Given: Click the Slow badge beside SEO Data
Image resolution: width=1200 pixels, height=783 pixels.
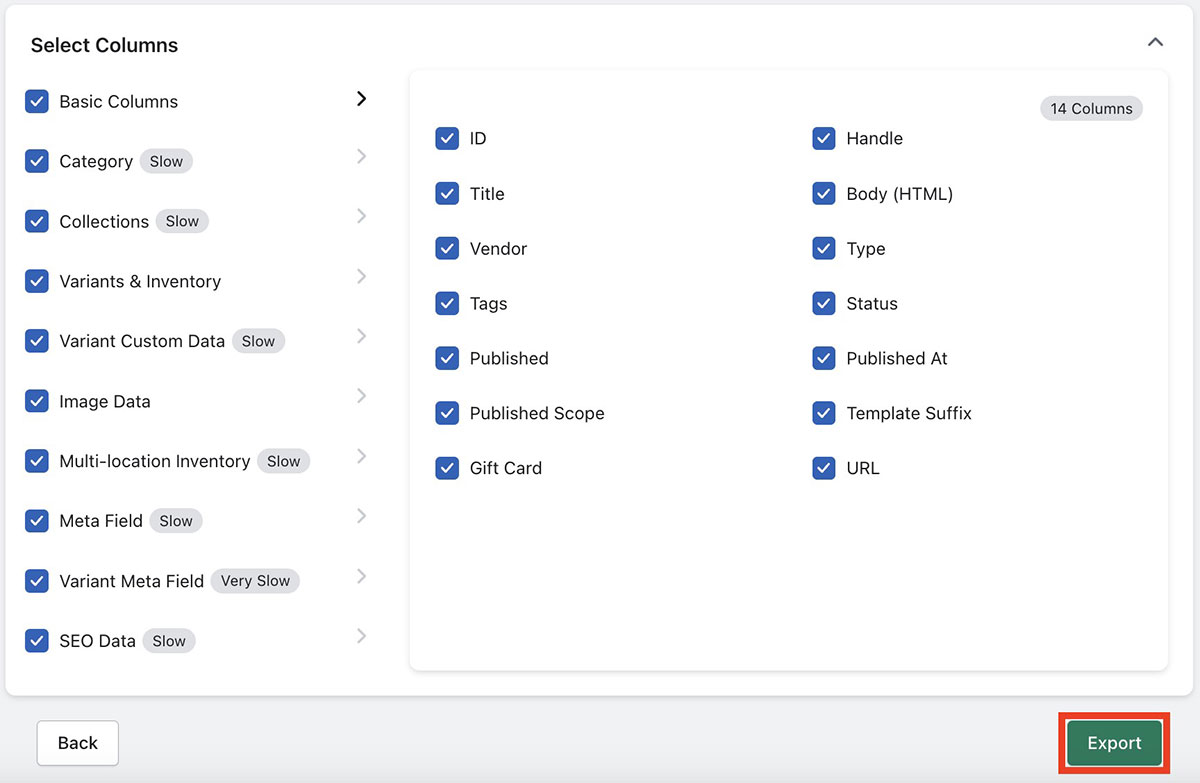Looking at the screenshot, I should [x=169, y=641].
